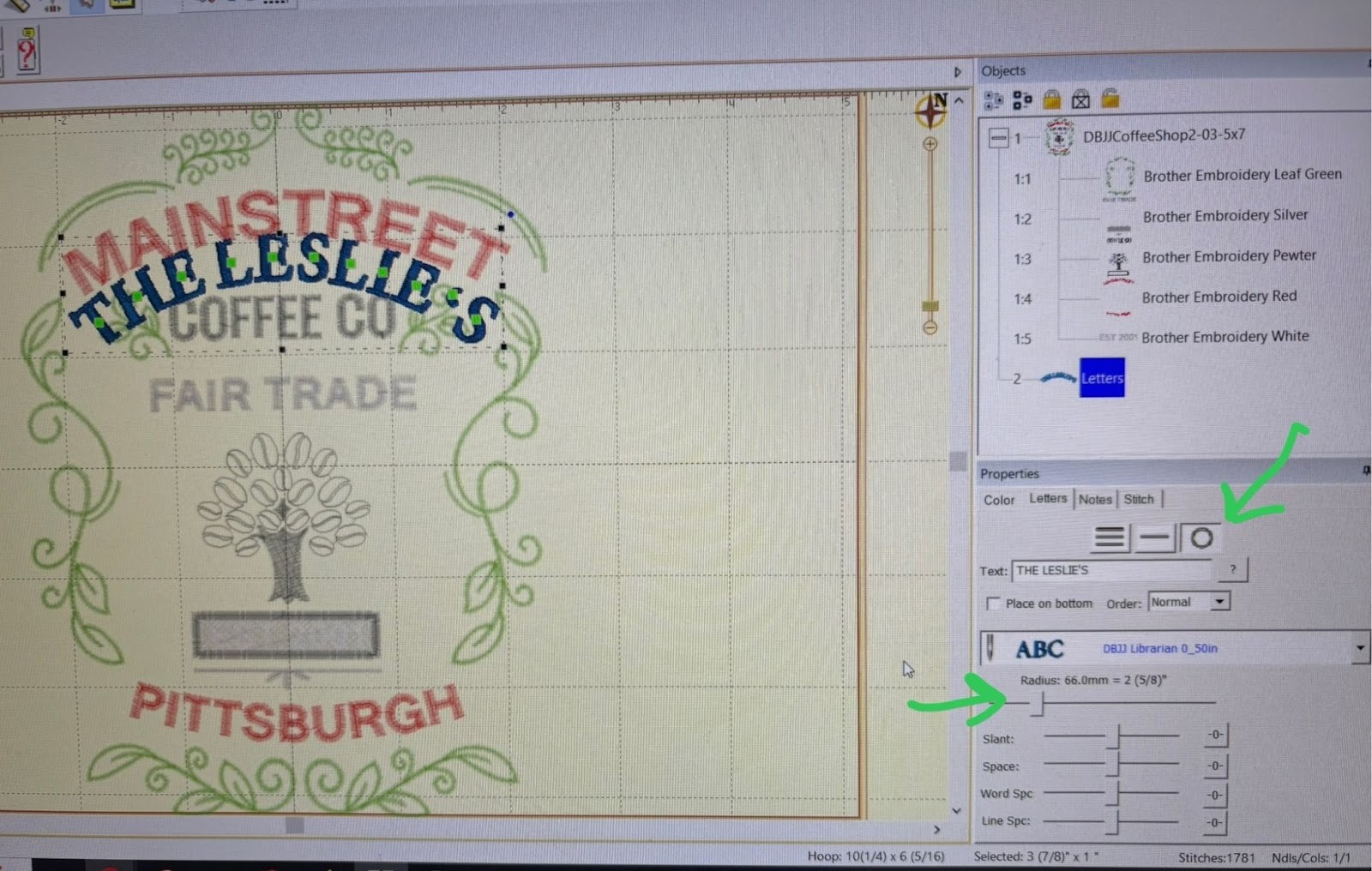Open the Notes tab in Properties
The width and height of the screenshot is (1372, 871).
pos(1095,499)
